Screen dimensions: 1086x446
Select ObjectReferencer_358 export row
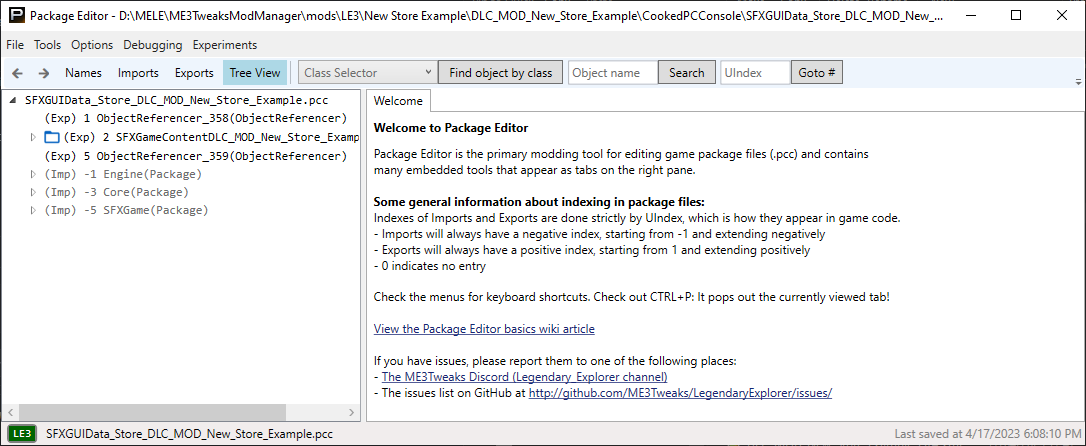(195, 118)
